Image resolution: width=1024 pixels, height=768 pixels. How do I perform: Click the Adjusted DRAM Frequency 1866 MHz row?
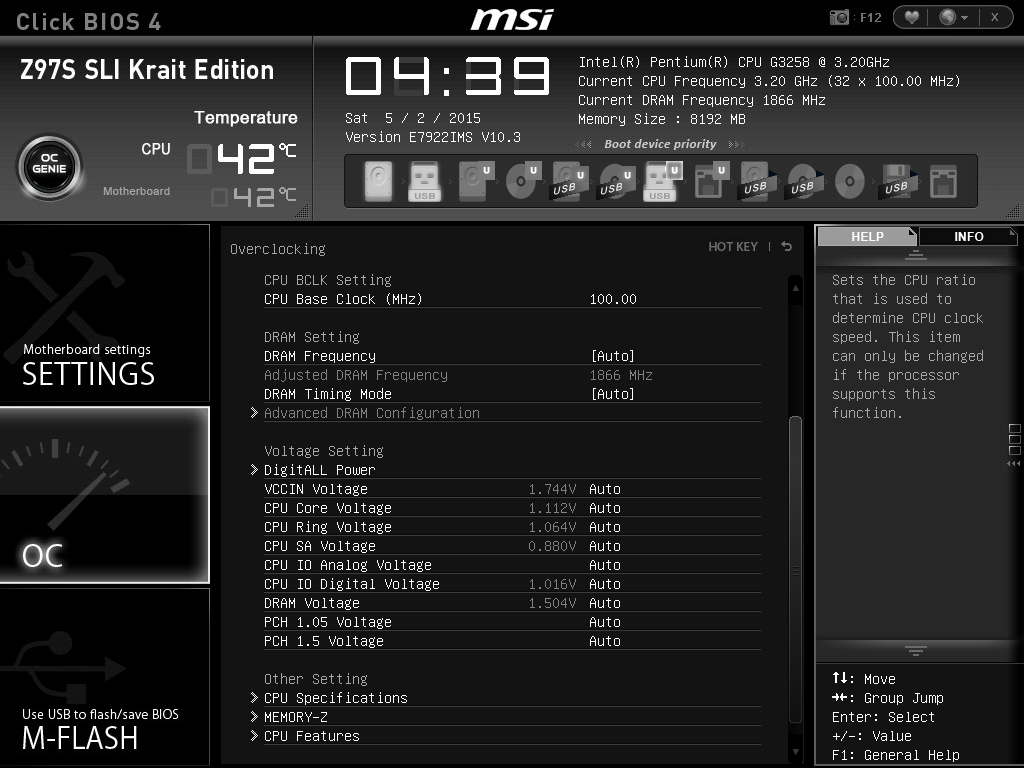(512, 375)
